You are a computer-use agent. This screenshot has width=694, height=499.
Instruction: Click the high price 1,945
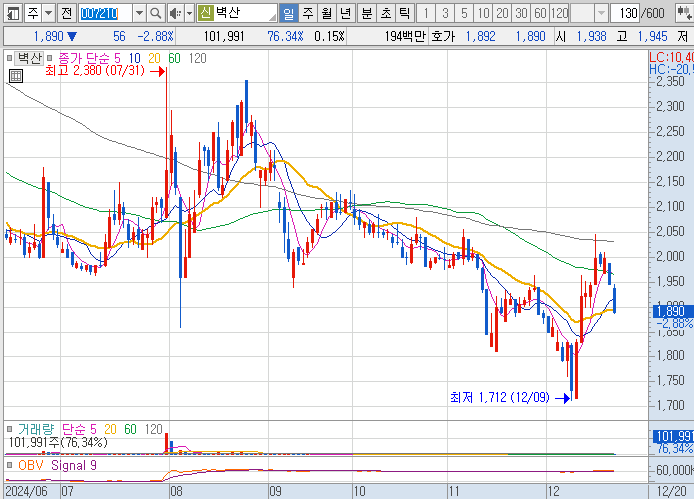tap(652, 36)
